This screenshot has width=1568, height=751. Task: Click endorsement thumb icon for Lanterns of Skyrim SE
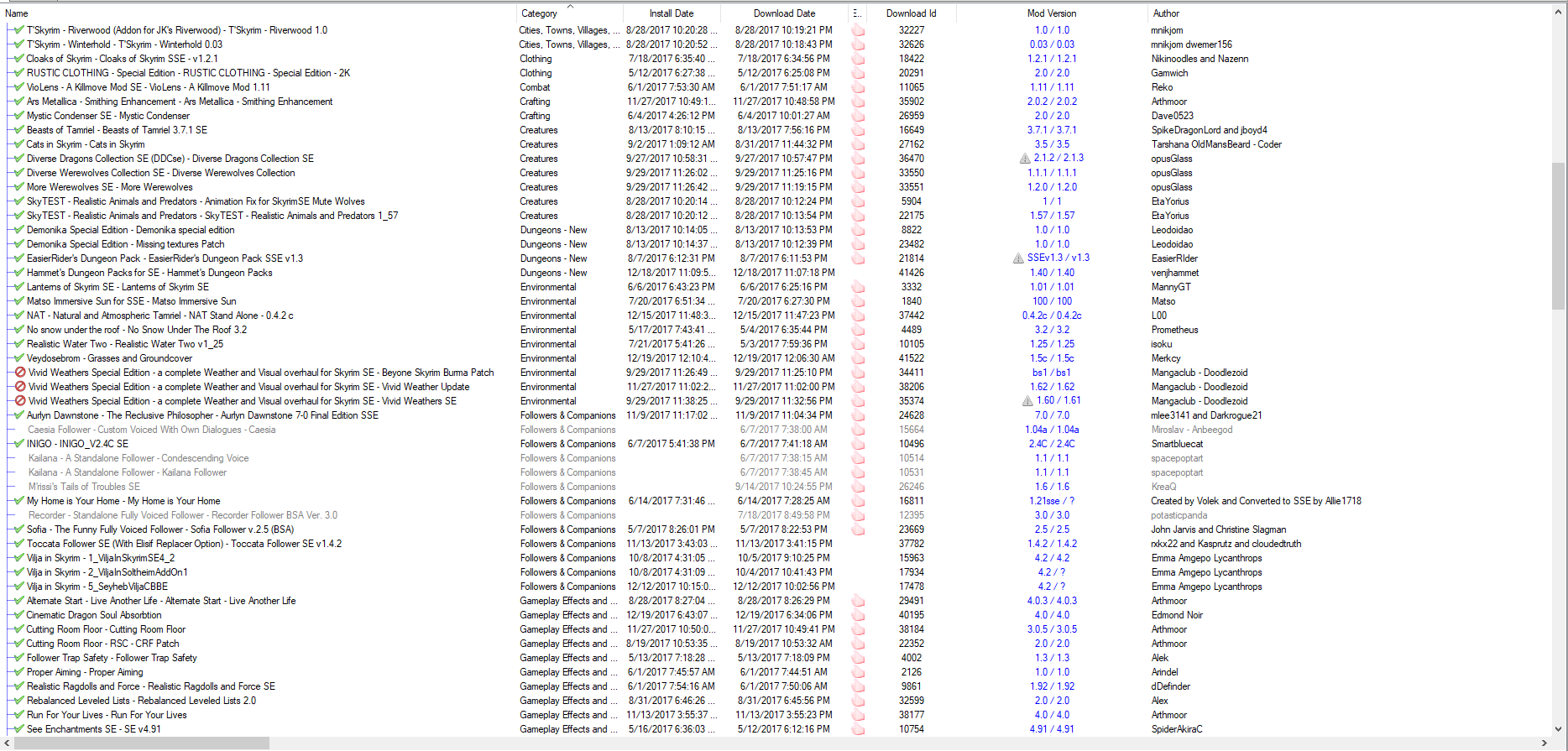(x=858, y=287)
